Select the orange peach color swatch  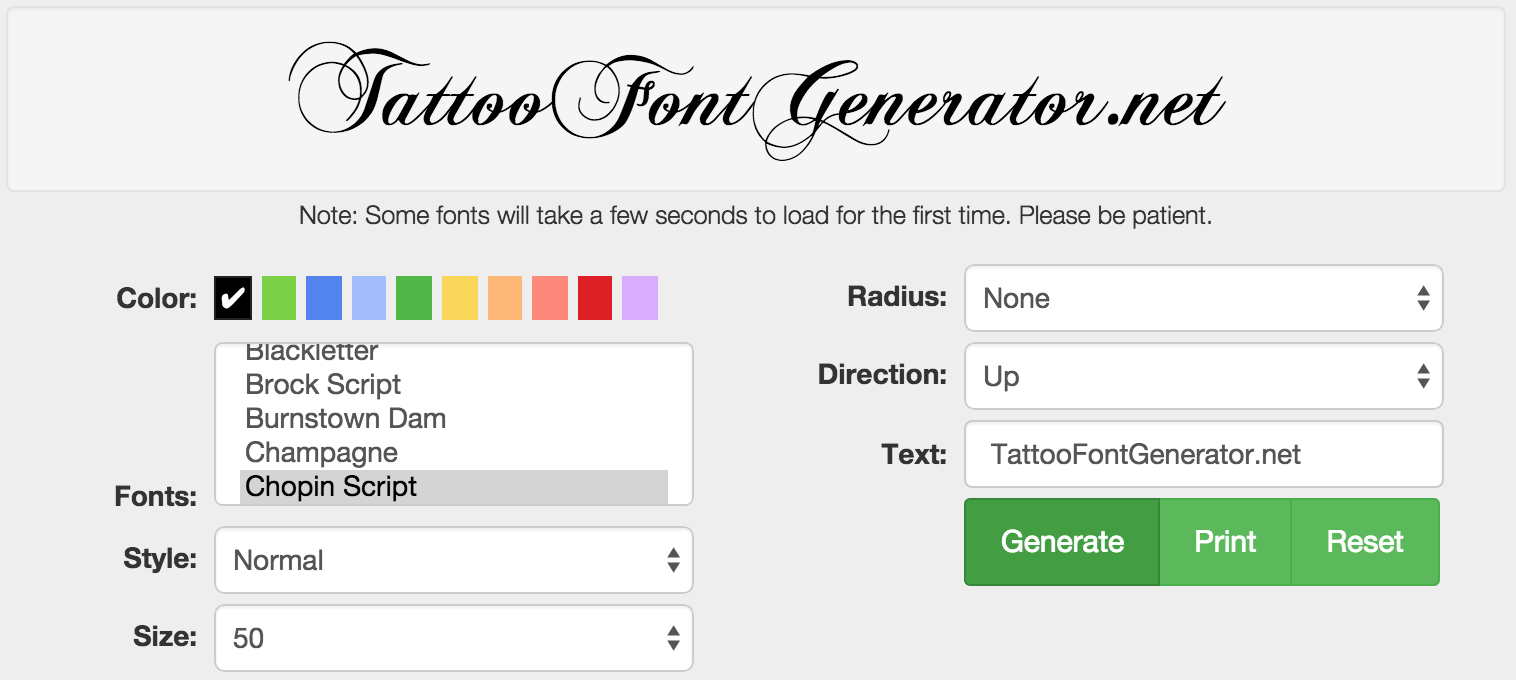(505, 298)
